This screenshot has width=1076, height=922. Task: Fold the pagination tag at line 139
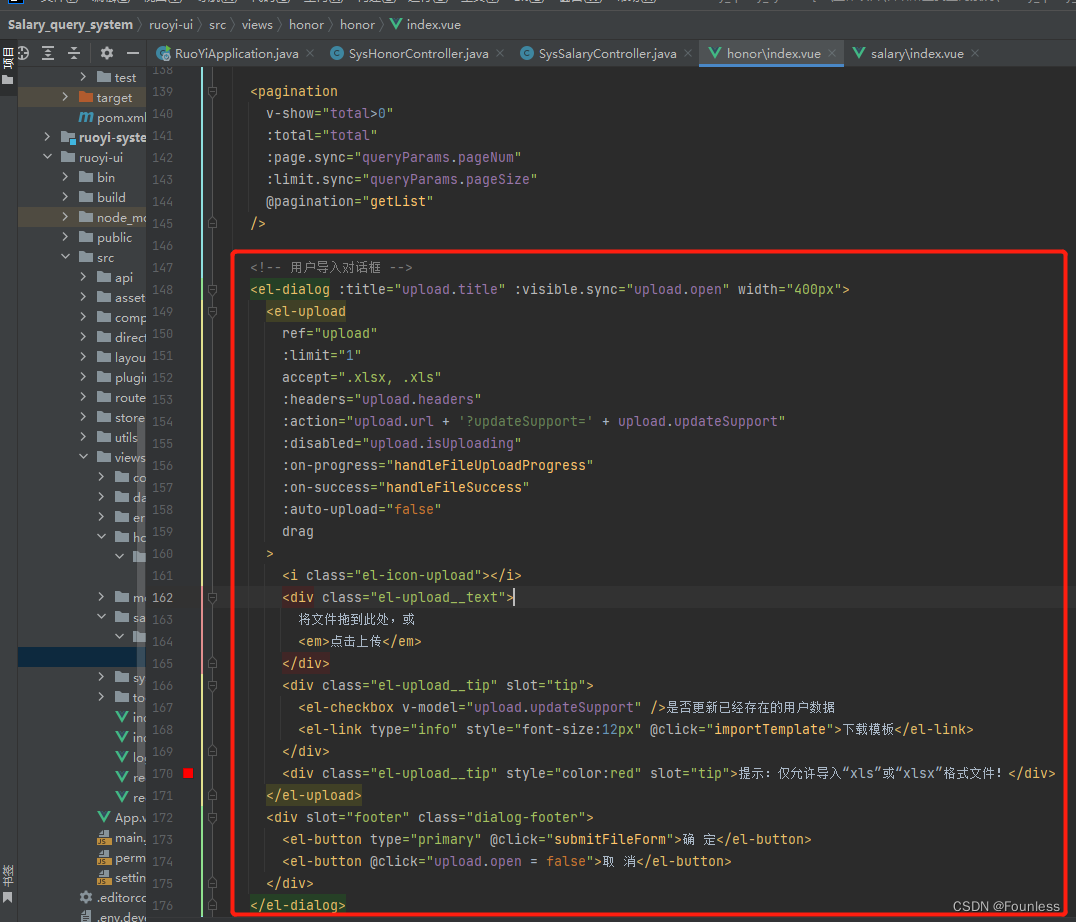coord(213,91)
